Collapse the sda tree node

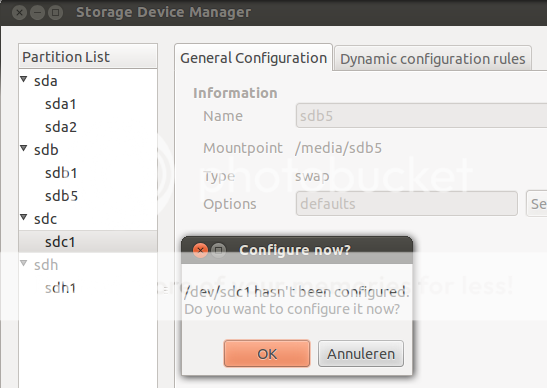[x=24, y=79]
